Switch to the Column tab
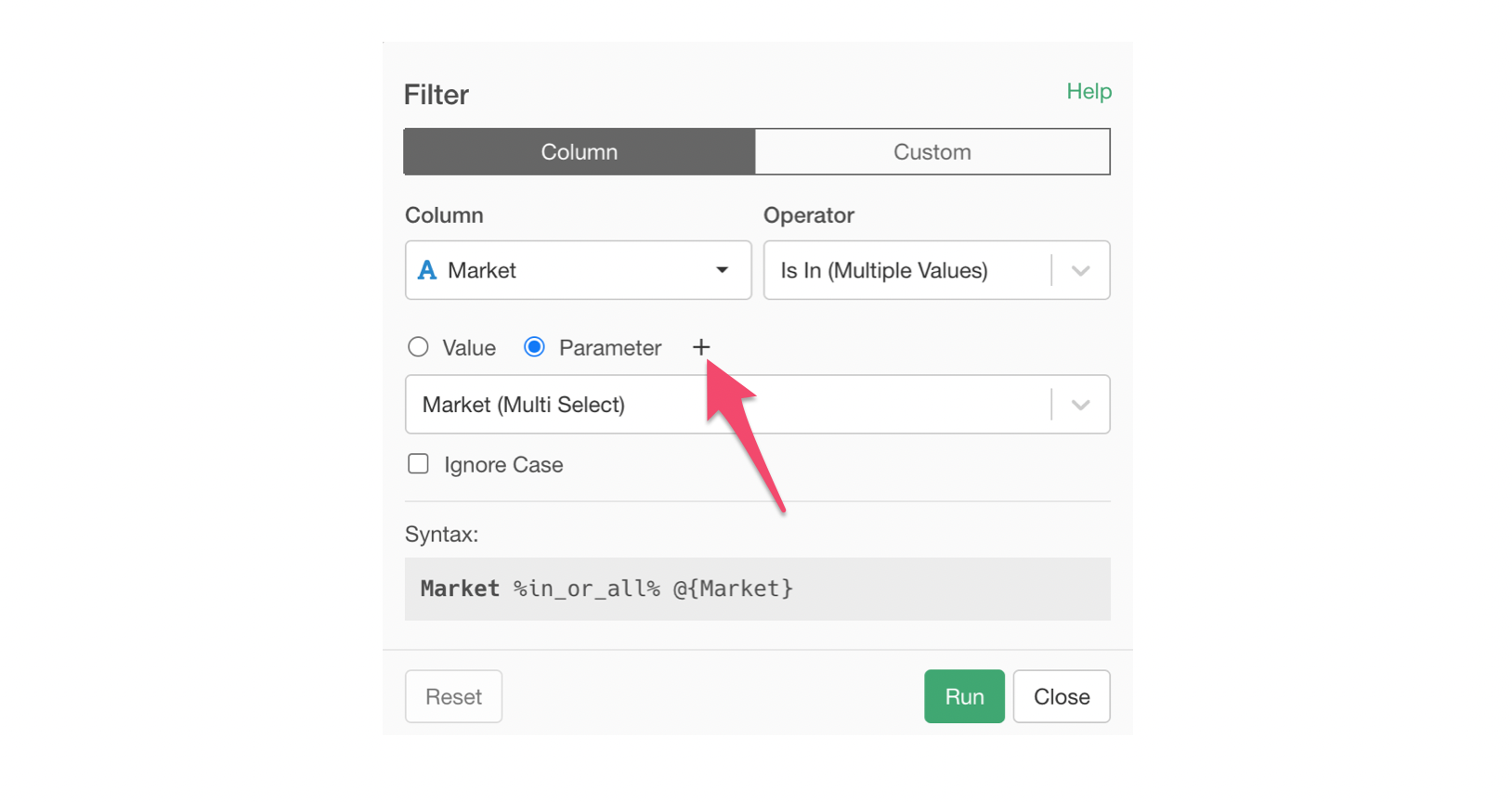 [x=579, y=152]
